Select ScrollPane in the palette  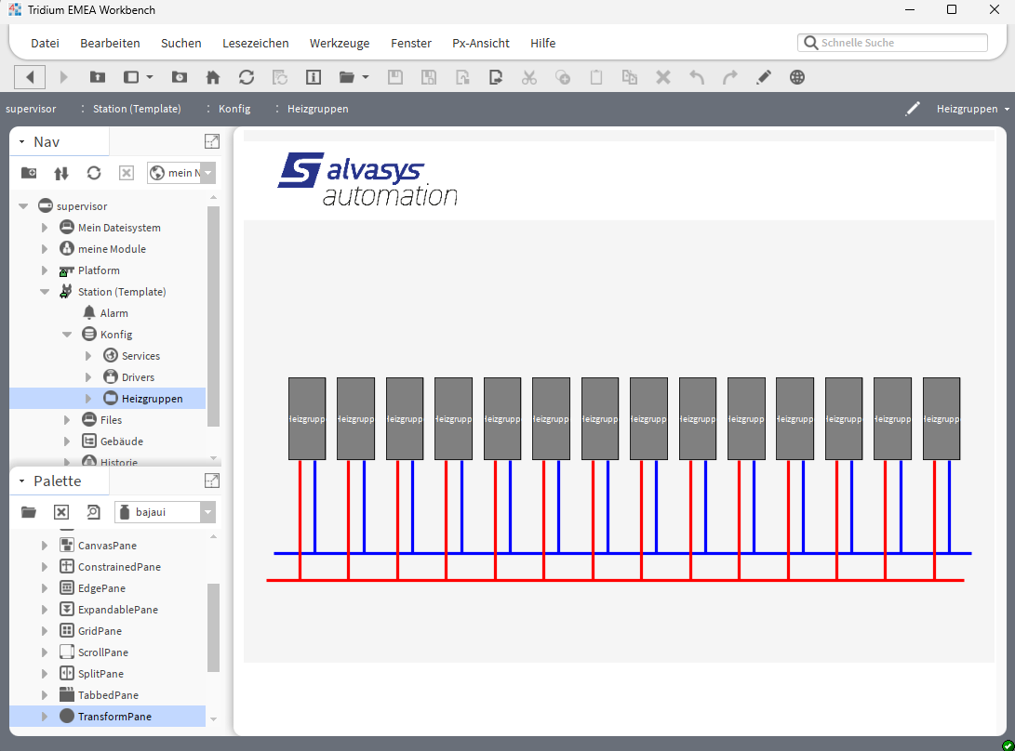(x=103, y=652)
